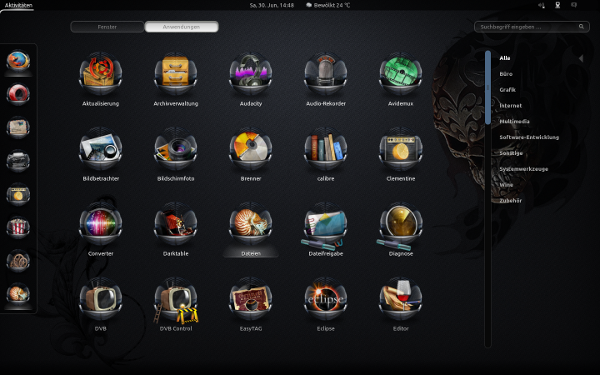Filter apps by Grafik category
600x375 pixels.
coord(507,90)
